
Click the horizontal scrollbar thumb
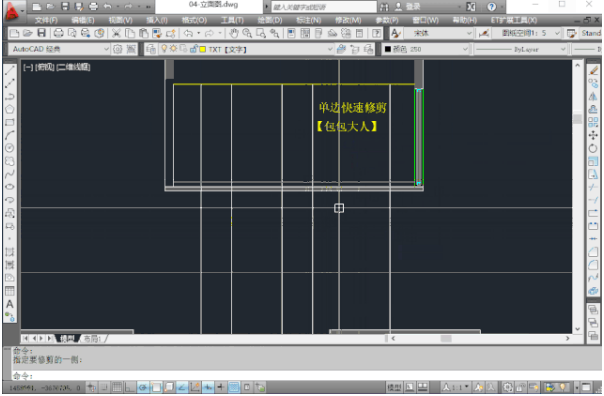tap(446, 339)
